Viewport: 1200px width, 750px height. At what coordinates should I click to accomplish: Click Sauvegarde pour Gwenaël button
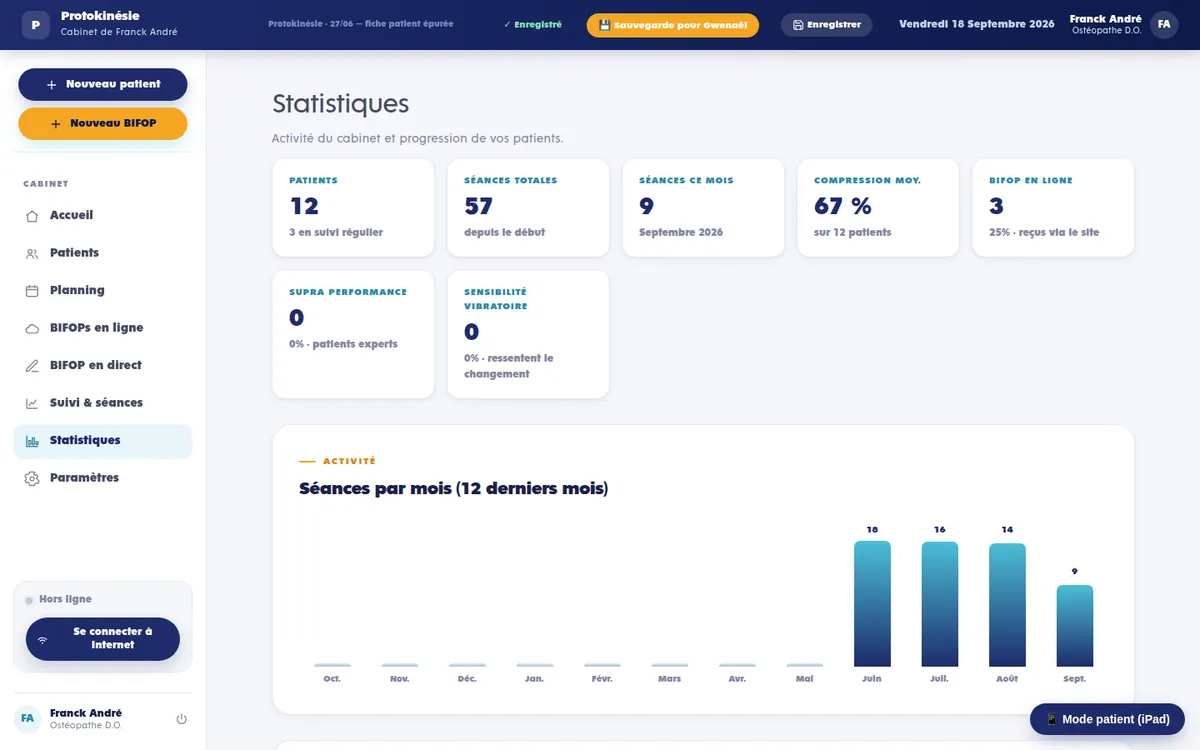672,25
